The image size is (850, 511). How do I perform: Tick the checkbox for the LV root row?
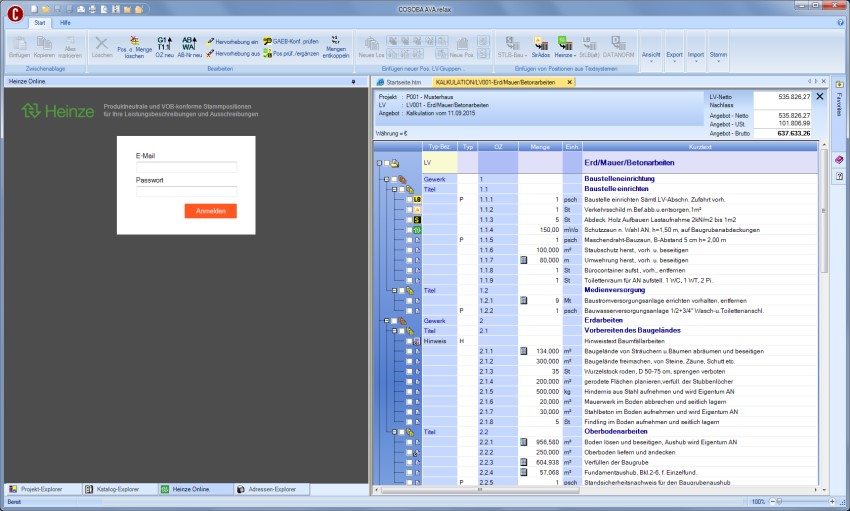[387, 163]
